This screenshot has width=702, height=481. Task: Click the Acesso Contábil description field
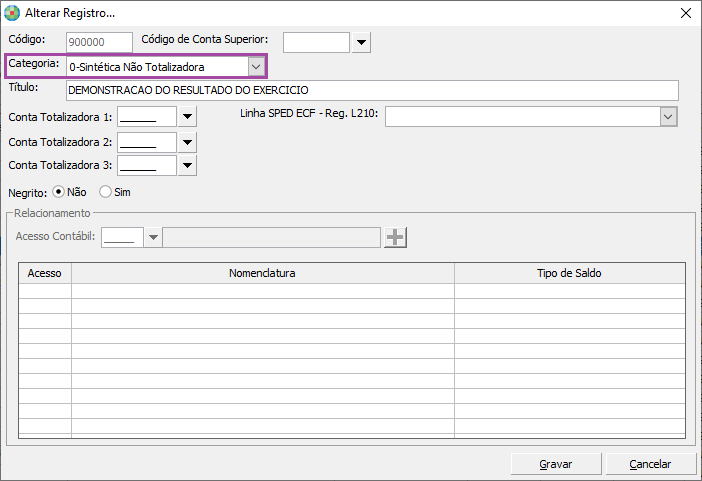(272, 237)
